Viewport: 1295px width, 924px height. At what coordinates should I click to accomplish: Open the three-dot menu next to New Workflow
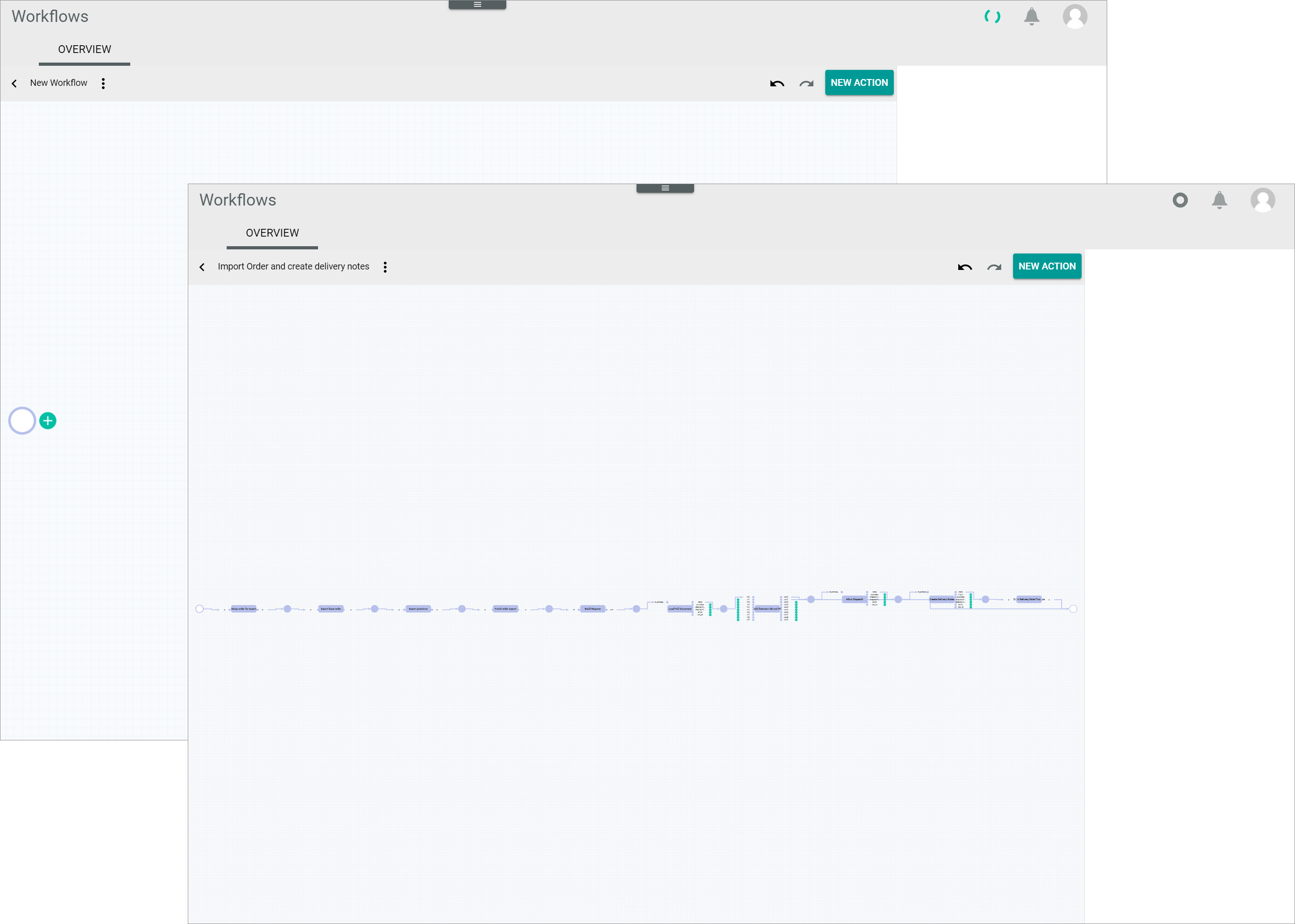pos(103,84)
